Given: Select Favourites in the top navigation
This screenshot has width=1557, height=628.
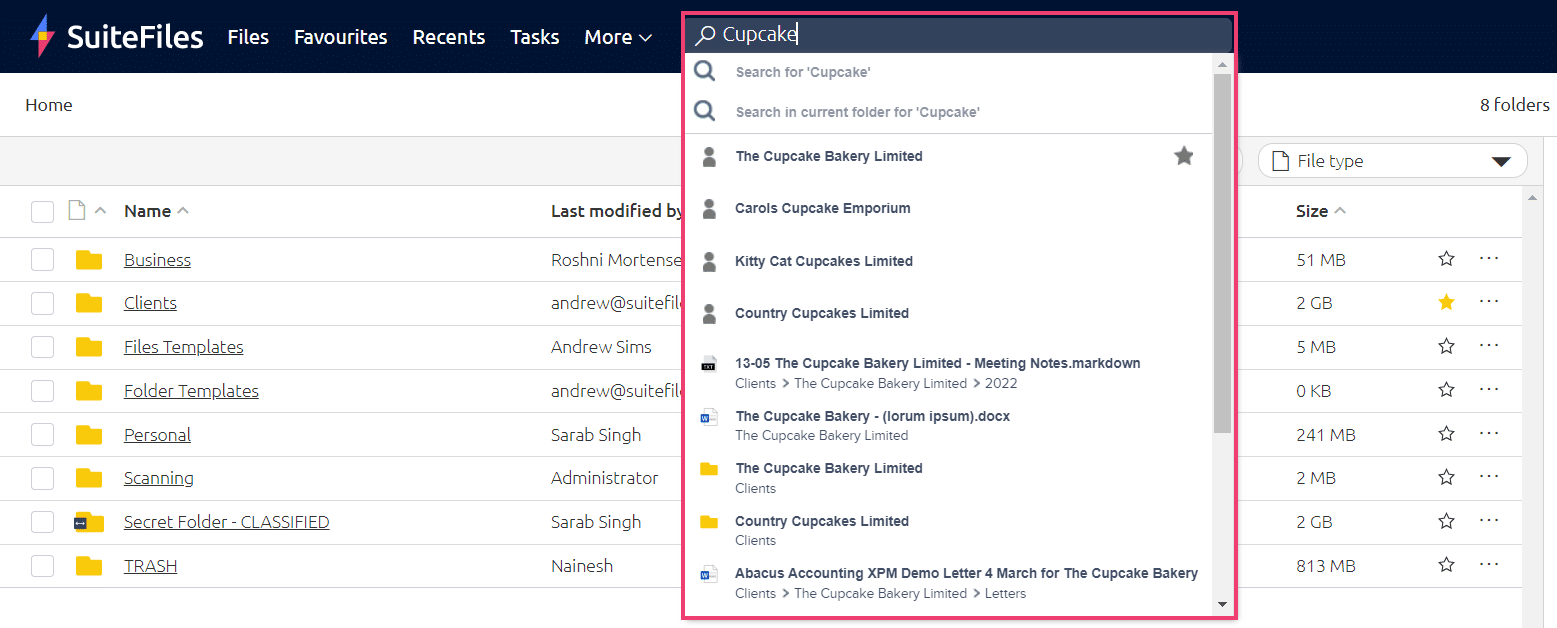Looking at the screenshot, I should tap(340, 37).
